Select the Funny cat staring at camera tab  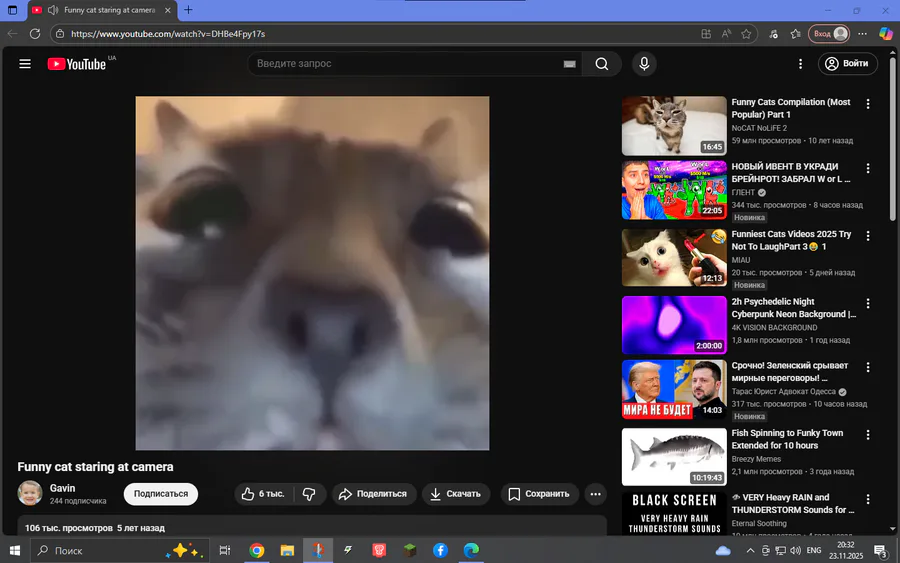pyautogui.click(x=102, y=10)
